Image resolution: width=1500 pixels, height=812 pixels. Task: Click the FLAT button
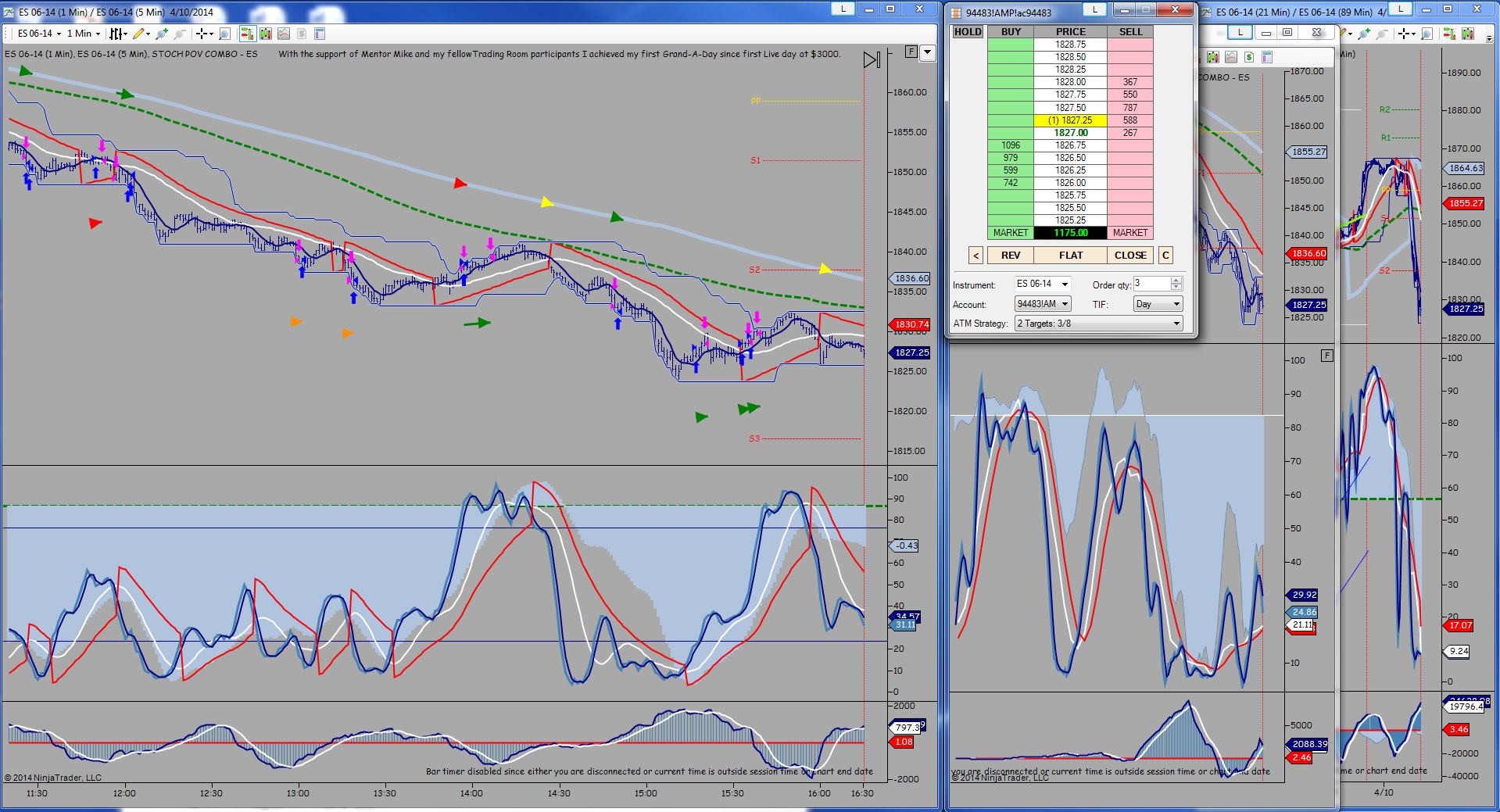(1071, 256)
